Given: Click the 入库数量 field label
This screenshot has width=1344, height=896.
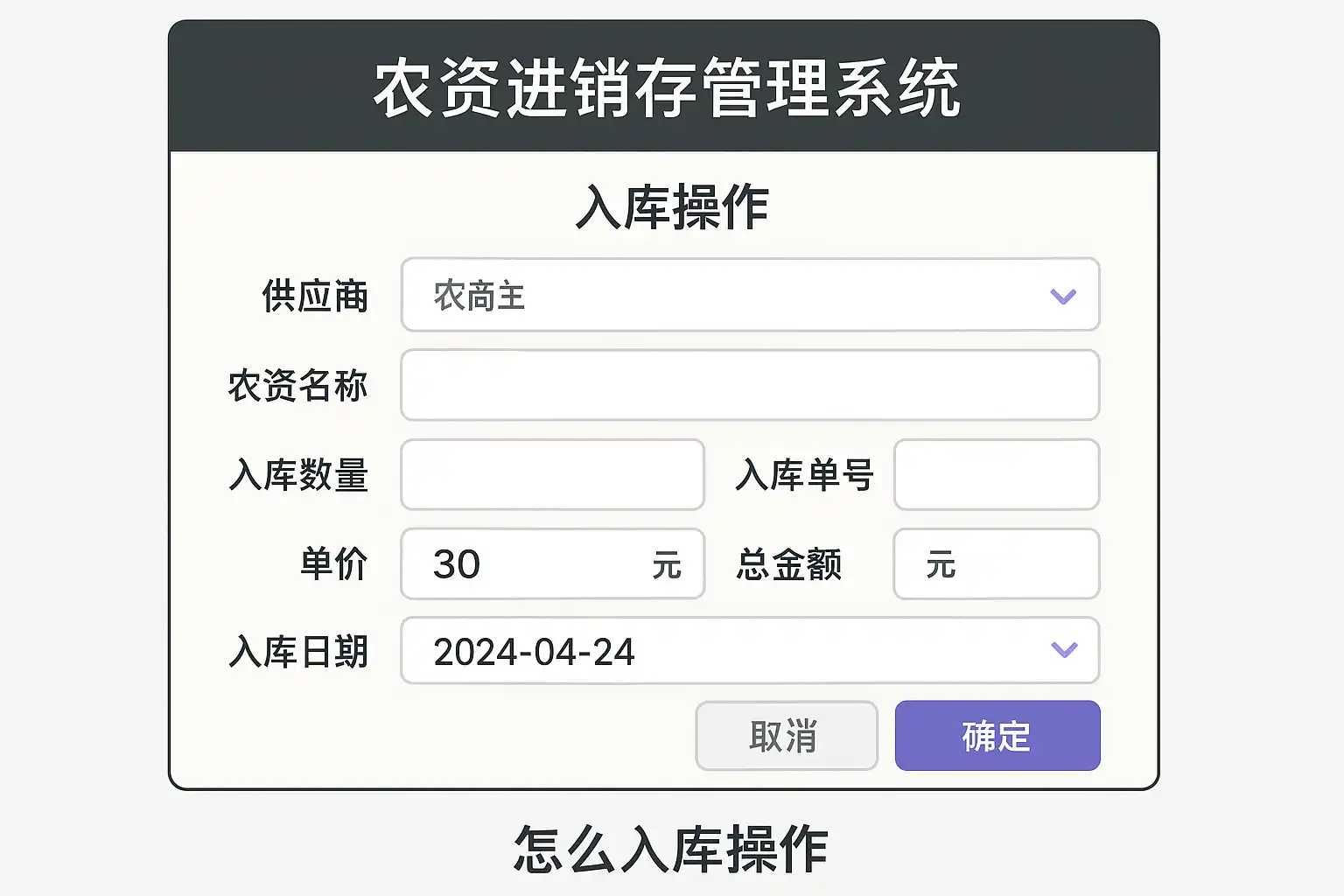Looking at the screenshot, I should [297, 475].
